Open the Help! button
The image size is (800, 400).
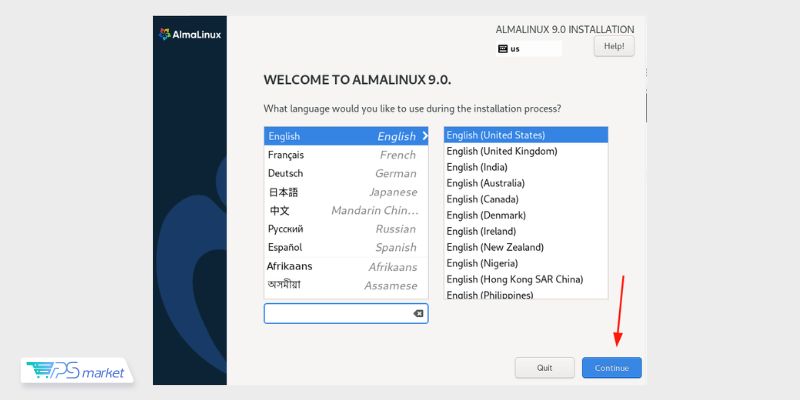pos(614,46)
